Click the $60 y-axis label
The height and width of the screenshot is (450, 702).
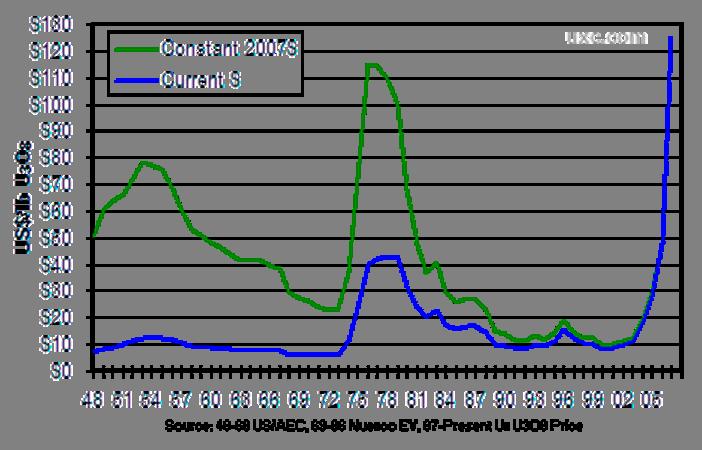point(56,211)
